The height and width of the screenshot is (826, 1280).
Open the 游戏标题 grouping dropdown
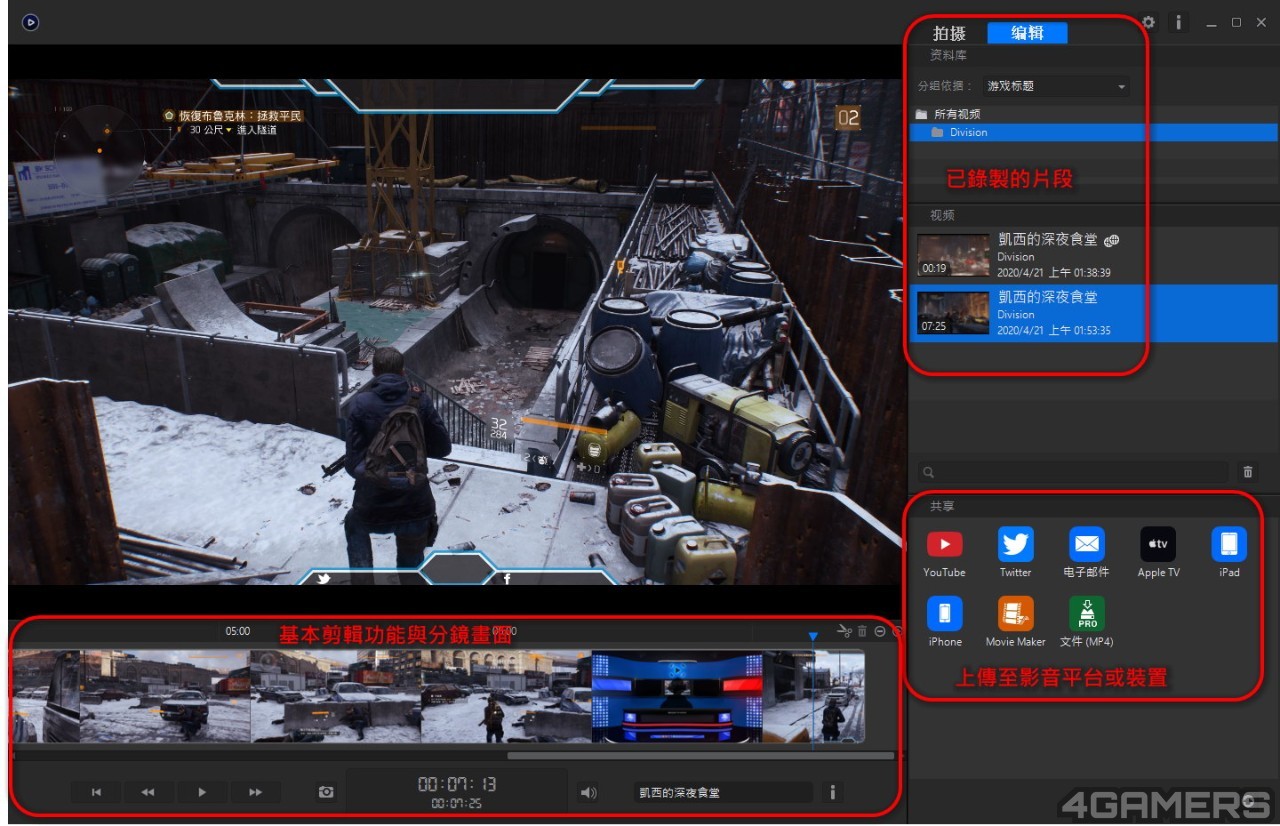(1056, 86)
